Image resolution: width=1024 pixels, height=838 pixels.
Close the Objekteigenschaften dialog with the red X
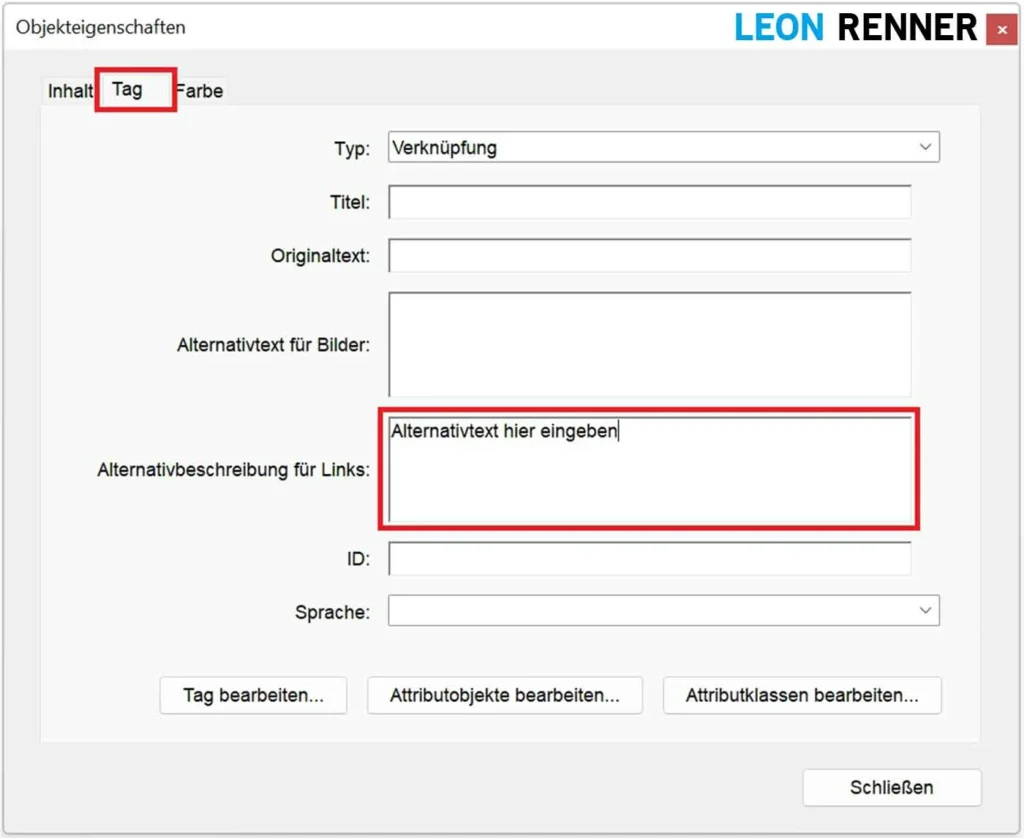[x=1001, y=30]
